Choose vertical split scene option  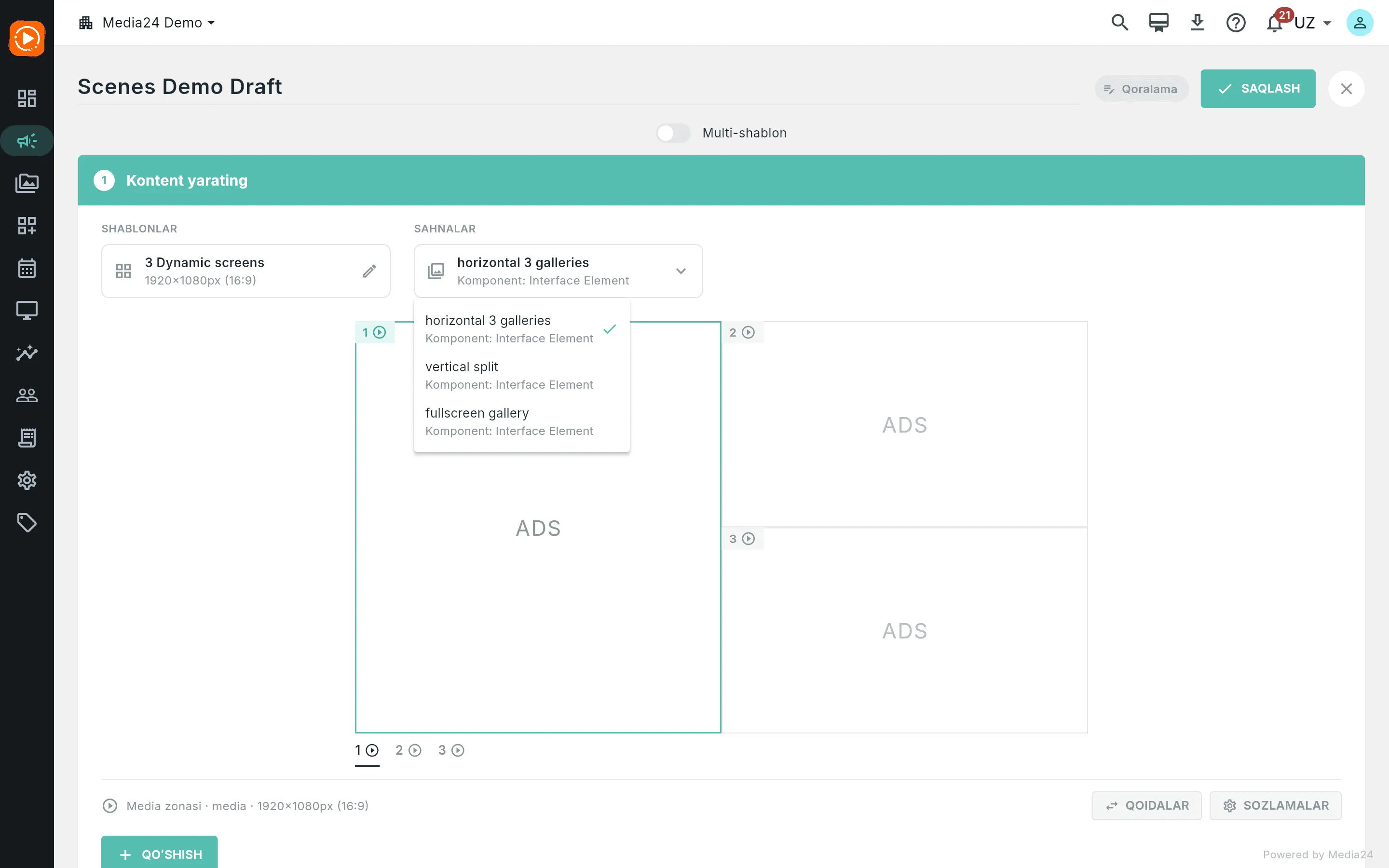point(522,376)
